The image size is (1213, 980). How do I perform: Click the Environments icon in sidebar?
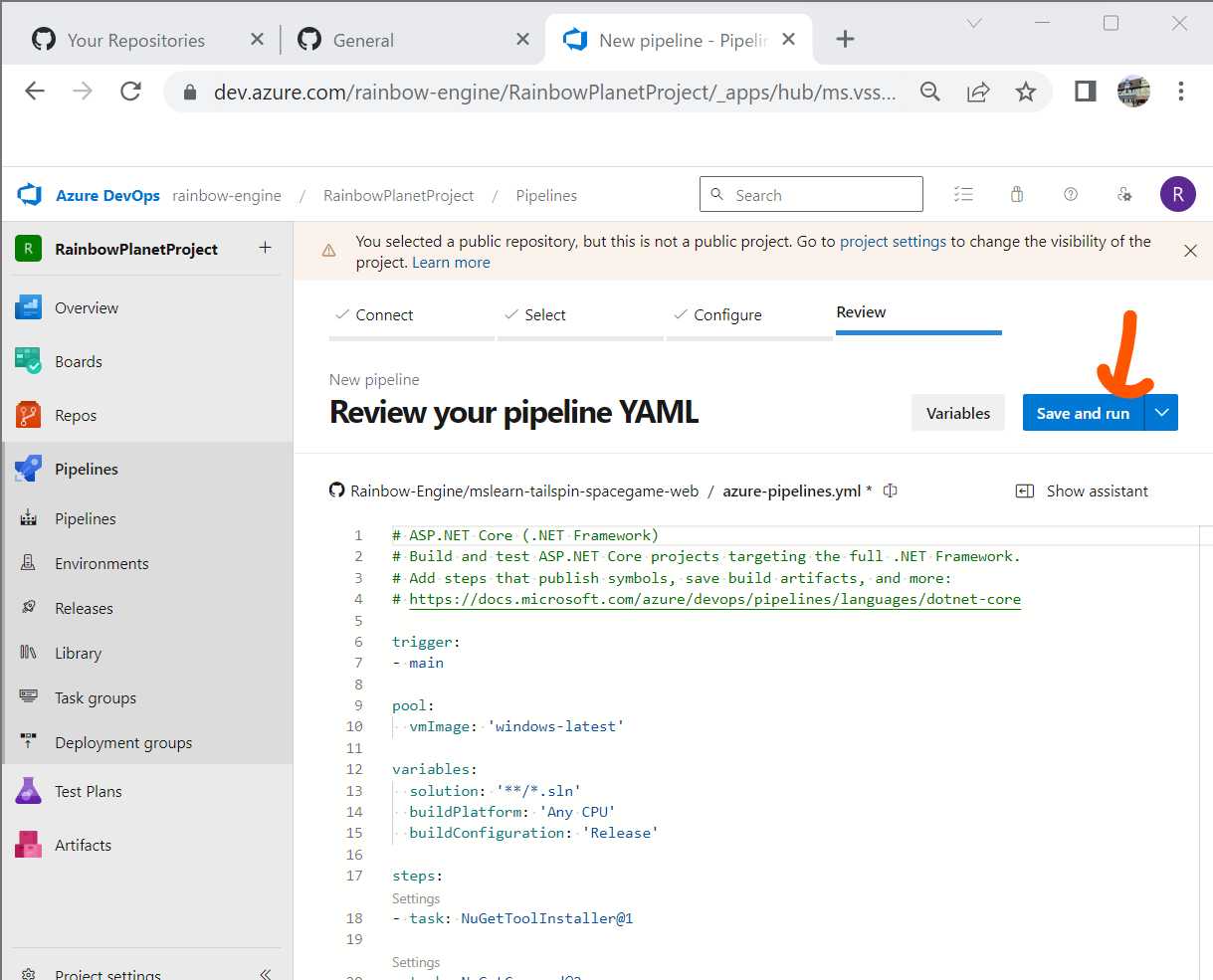coord(28,563)
